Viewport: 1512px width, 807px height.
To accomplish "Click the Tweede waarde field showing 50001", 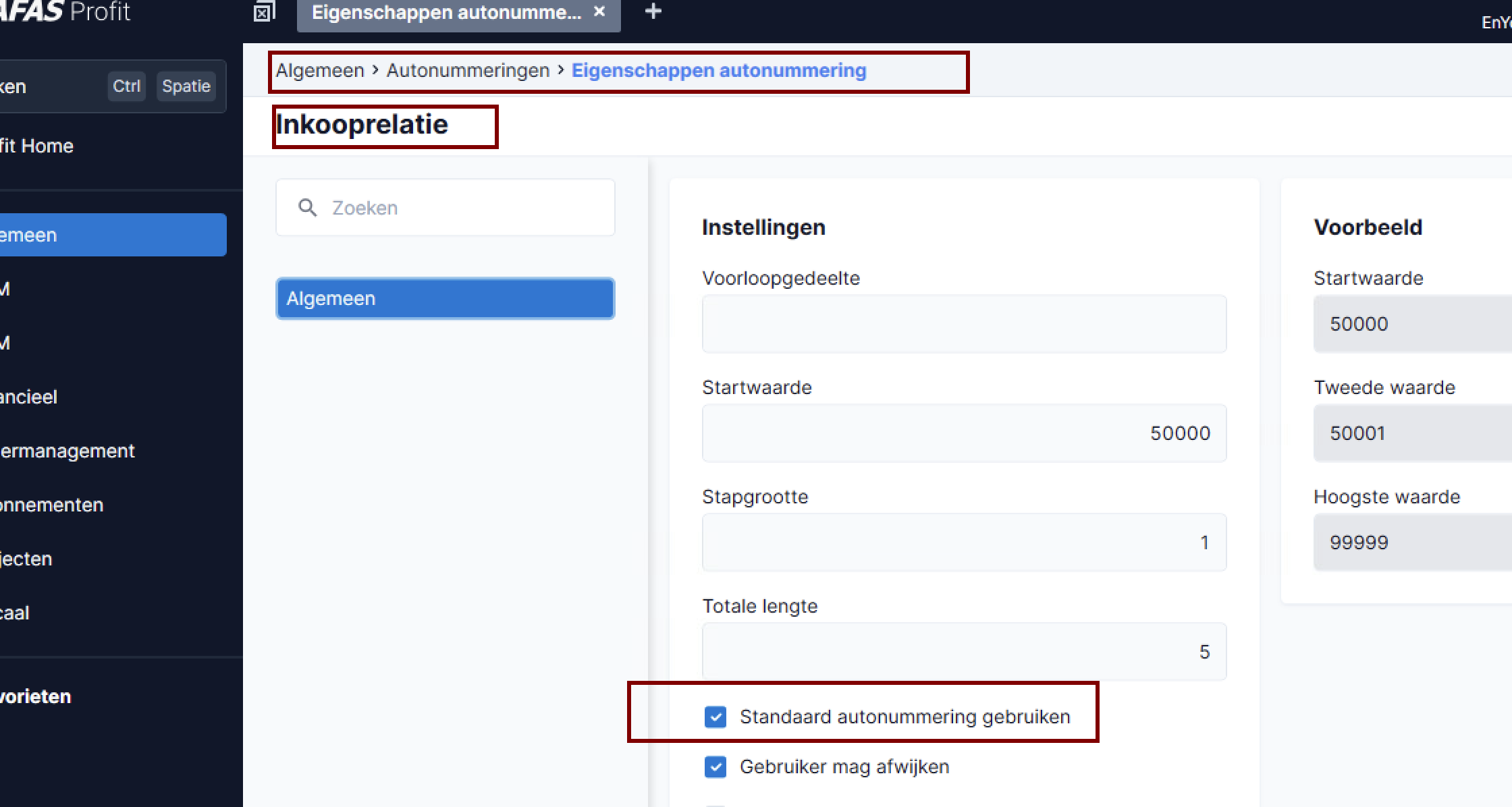I will pos(1413,433).
